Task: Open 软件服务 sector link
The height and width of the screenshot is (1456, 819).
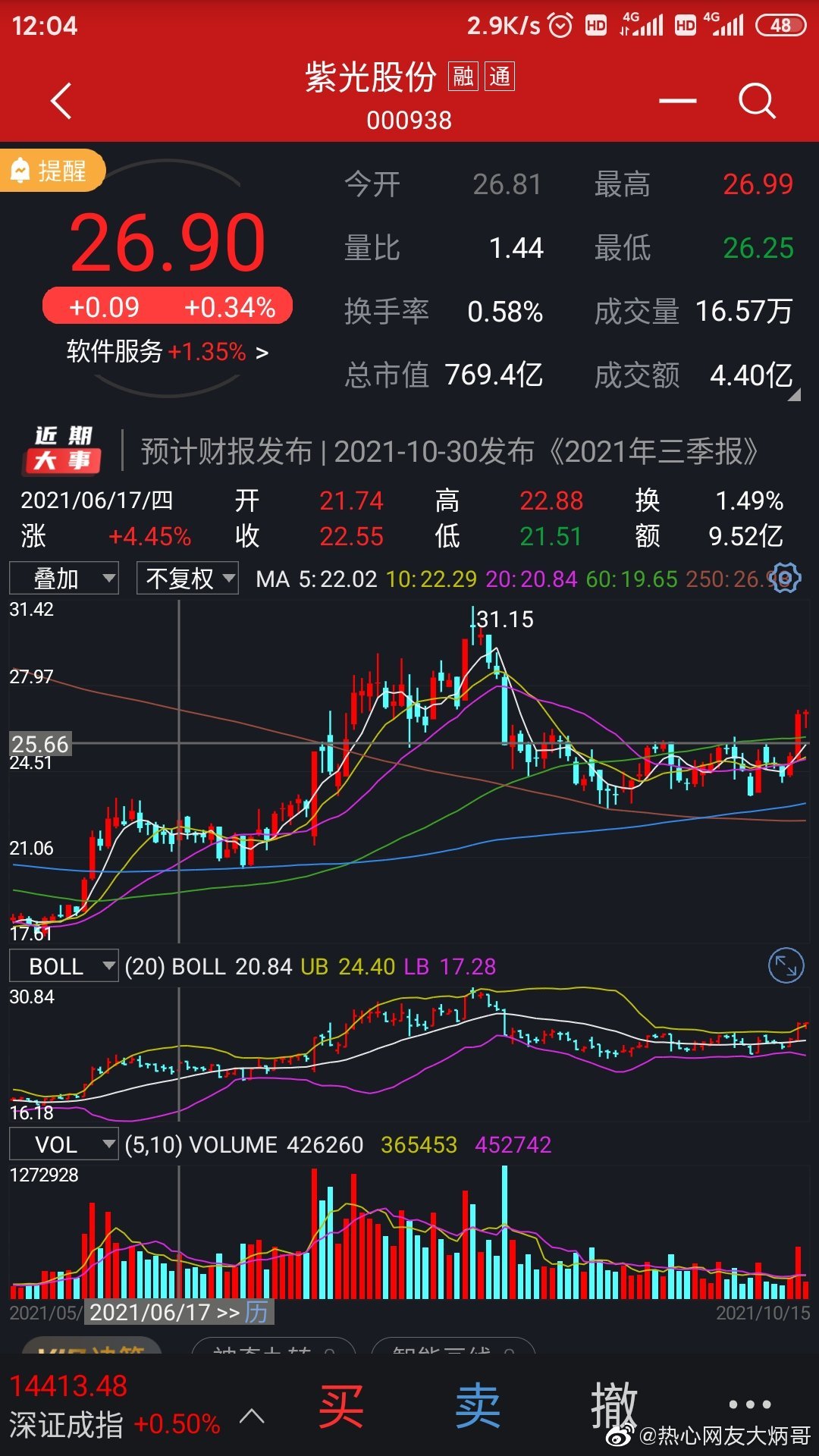Action: [x=167, y=352]
